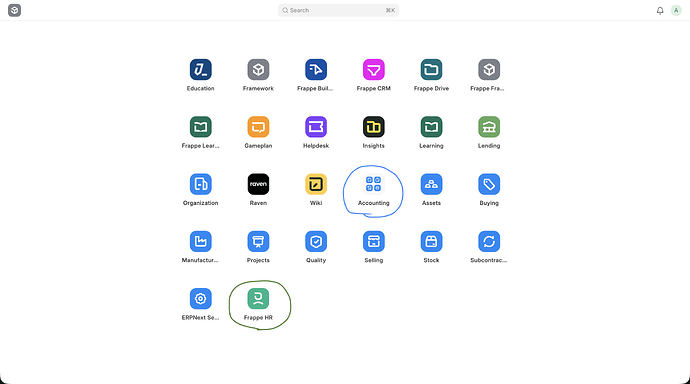
Task: Launch the Learning app
Action: pos(431,127)
